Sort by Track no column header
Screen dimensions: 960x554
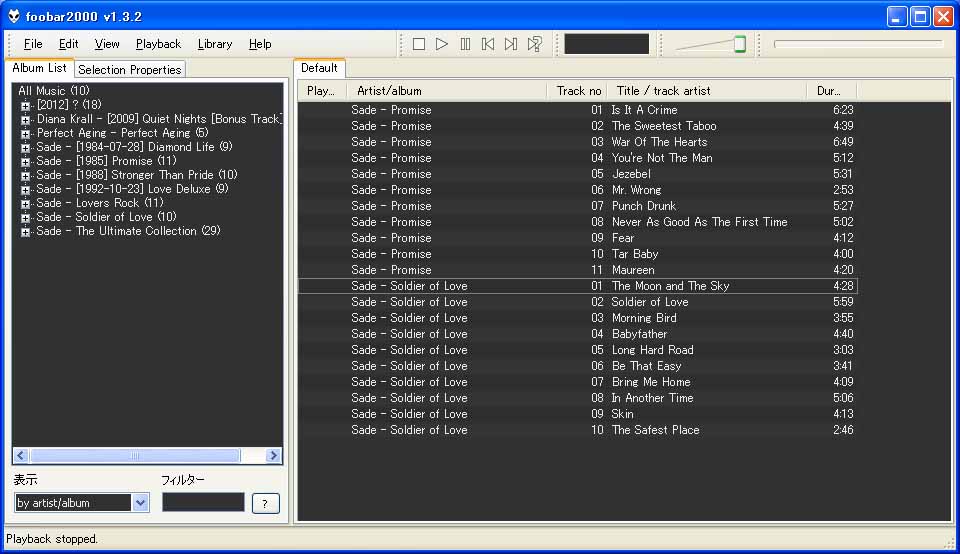[577, 91]
